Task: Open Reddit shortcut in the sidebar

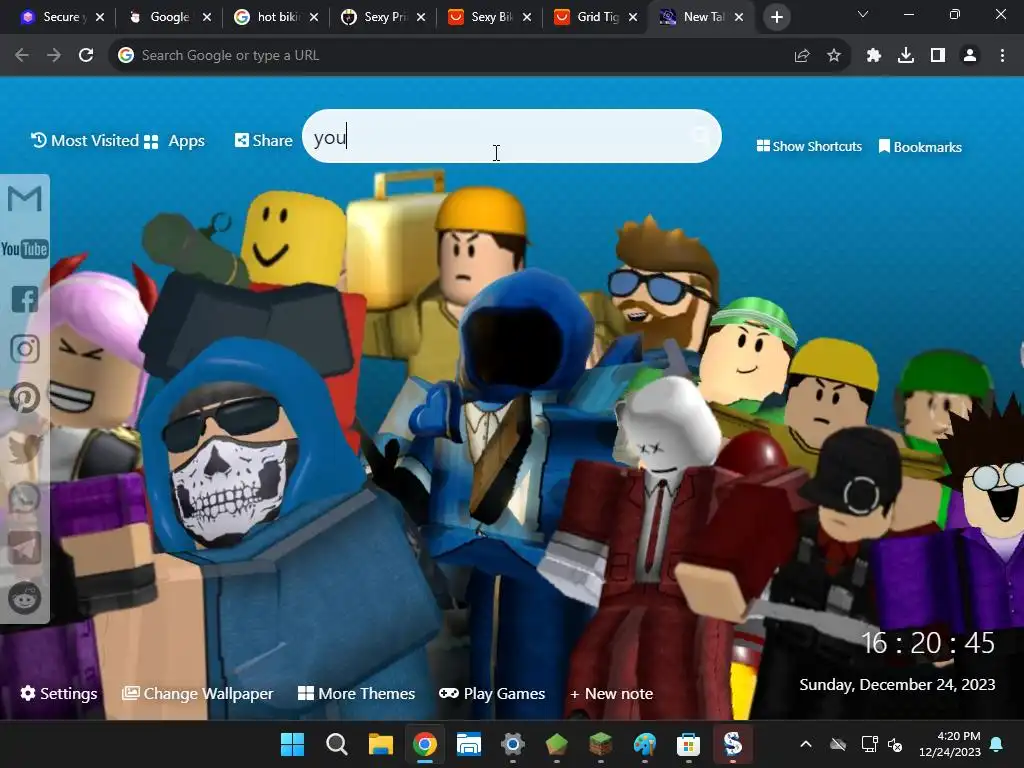Action: [x=25, y=598]
